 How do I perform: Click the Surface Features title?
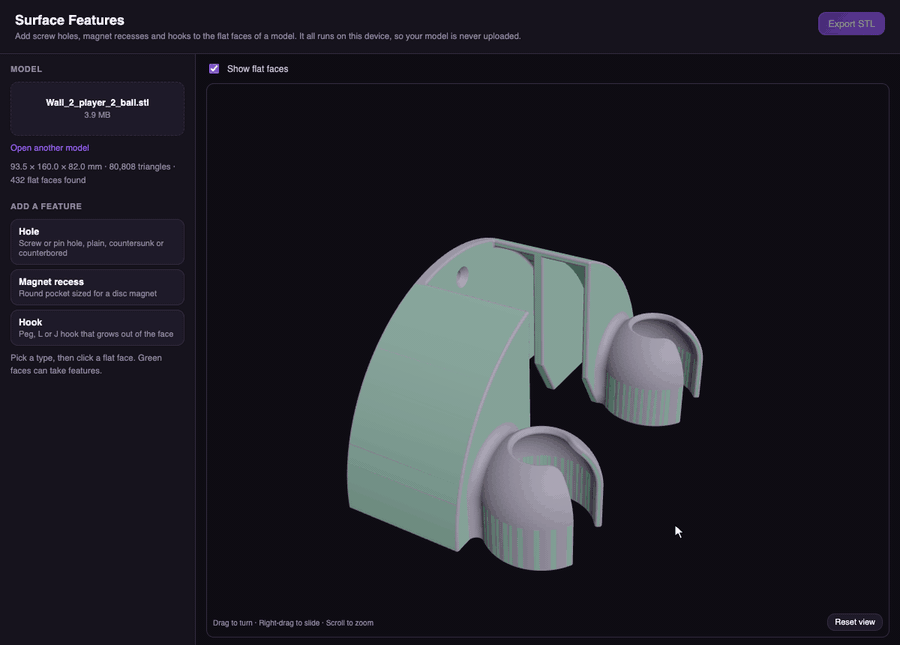coord(69,20)
